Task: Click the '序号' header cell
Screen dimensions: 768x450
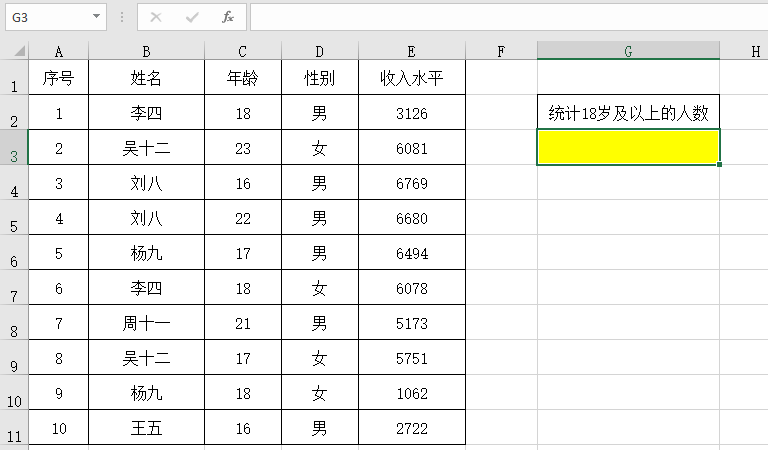Action: pos(59,77)
